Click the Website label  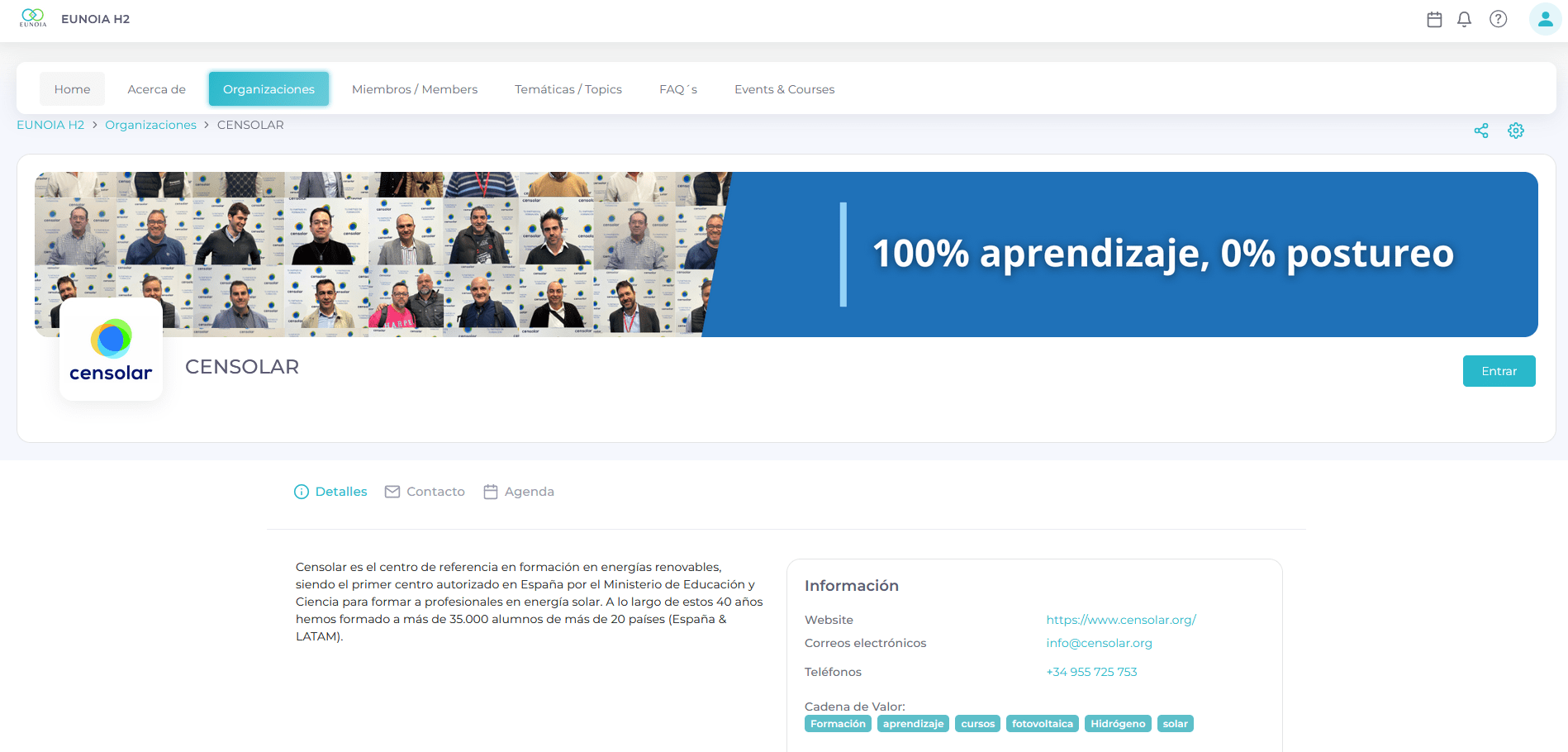pos(829,620)
